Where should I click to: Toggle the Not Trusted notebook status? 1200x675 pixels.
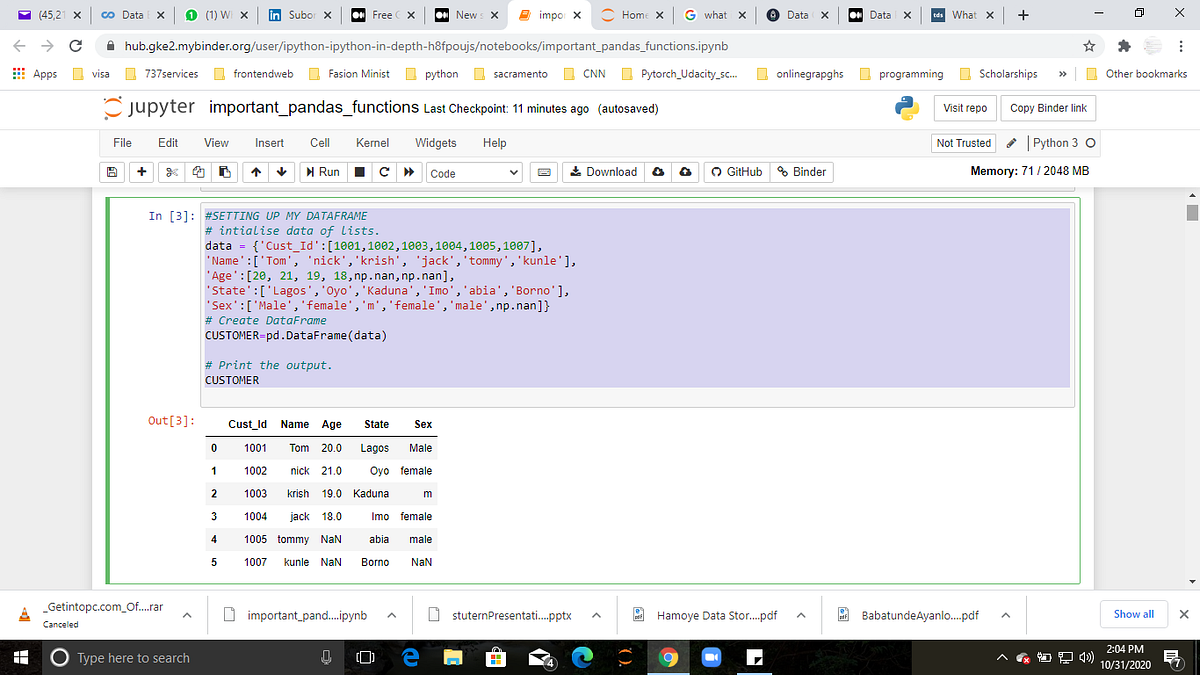pos(963,143)
